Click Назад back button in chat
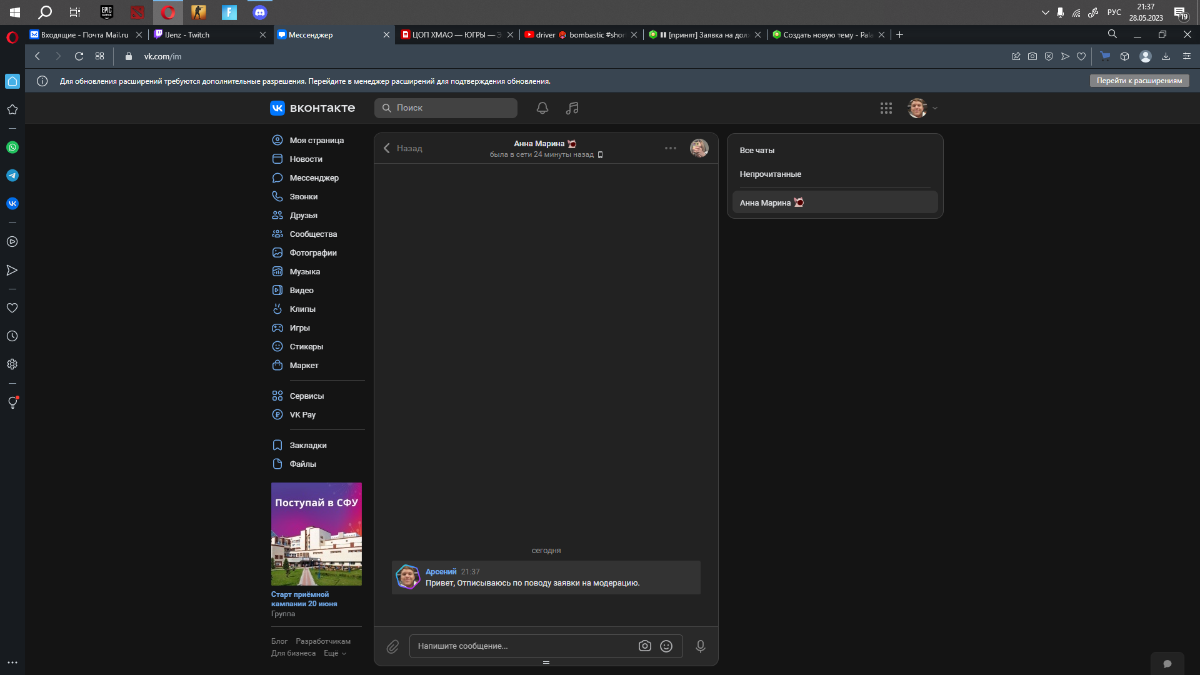1200x675 pixels. pyautogui.click(x=403, y=148)
